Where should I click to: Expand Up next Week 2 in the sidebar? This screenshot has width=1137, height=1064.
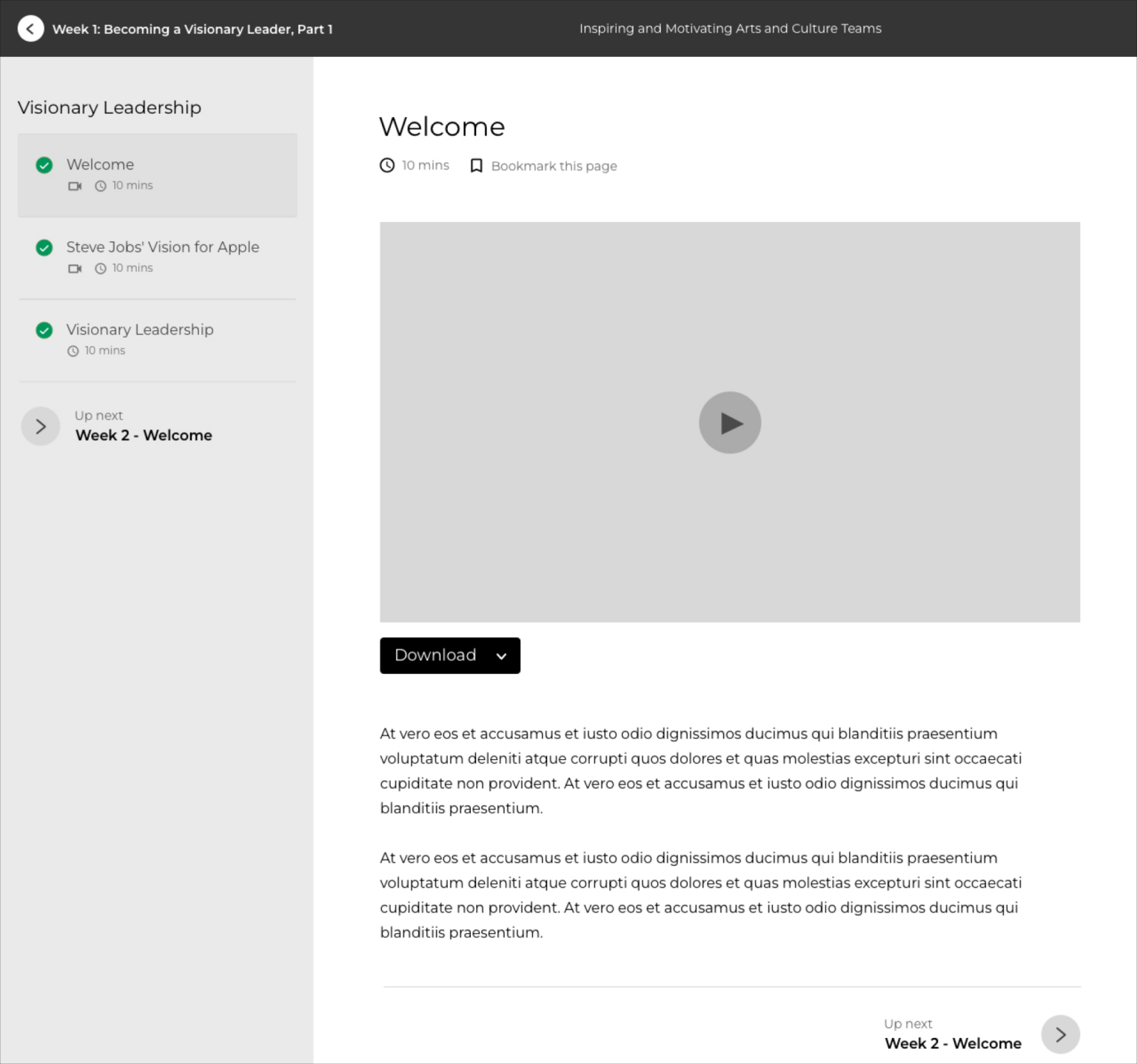point(41,426)
